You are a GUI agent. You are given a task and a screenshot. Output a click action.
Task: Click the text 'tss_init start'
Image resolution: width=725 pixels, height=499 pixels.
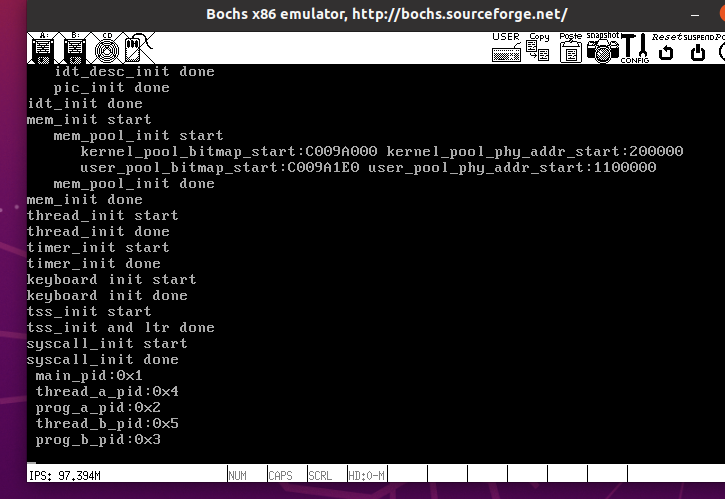click(89, 312)
